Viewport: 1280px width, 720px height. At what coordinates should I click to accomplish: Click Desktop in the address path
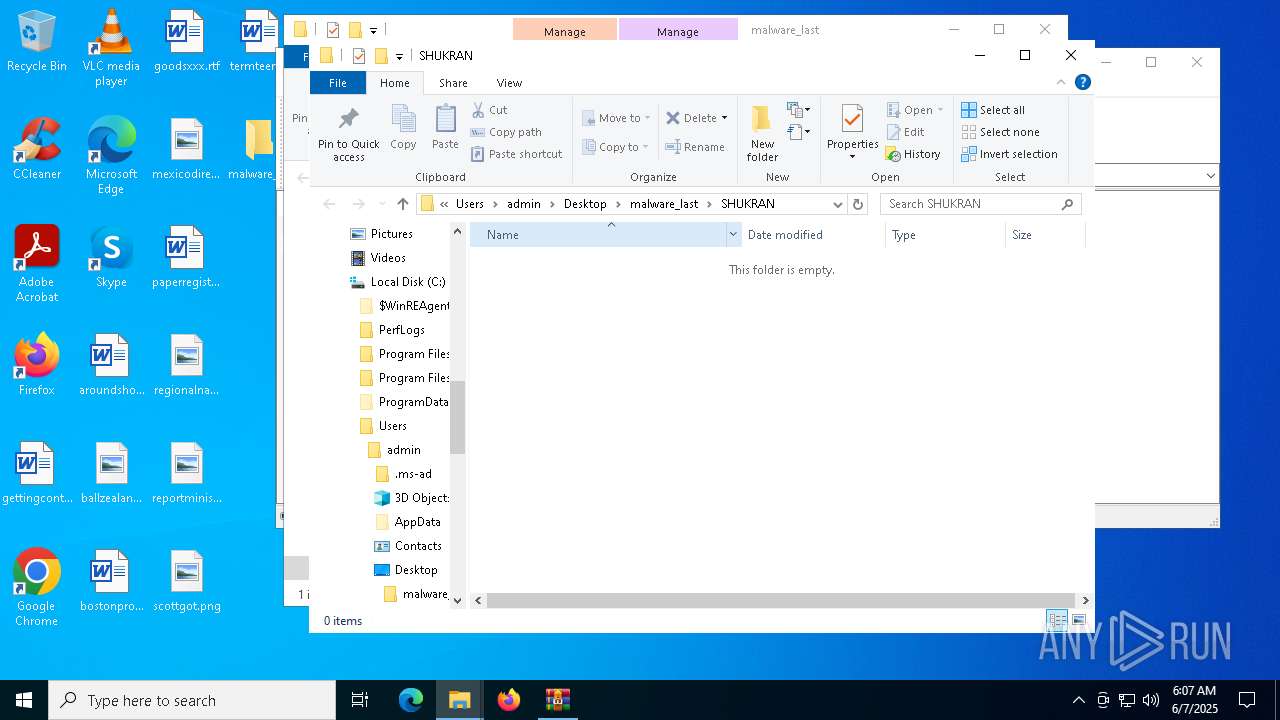(x=585, y=204)
